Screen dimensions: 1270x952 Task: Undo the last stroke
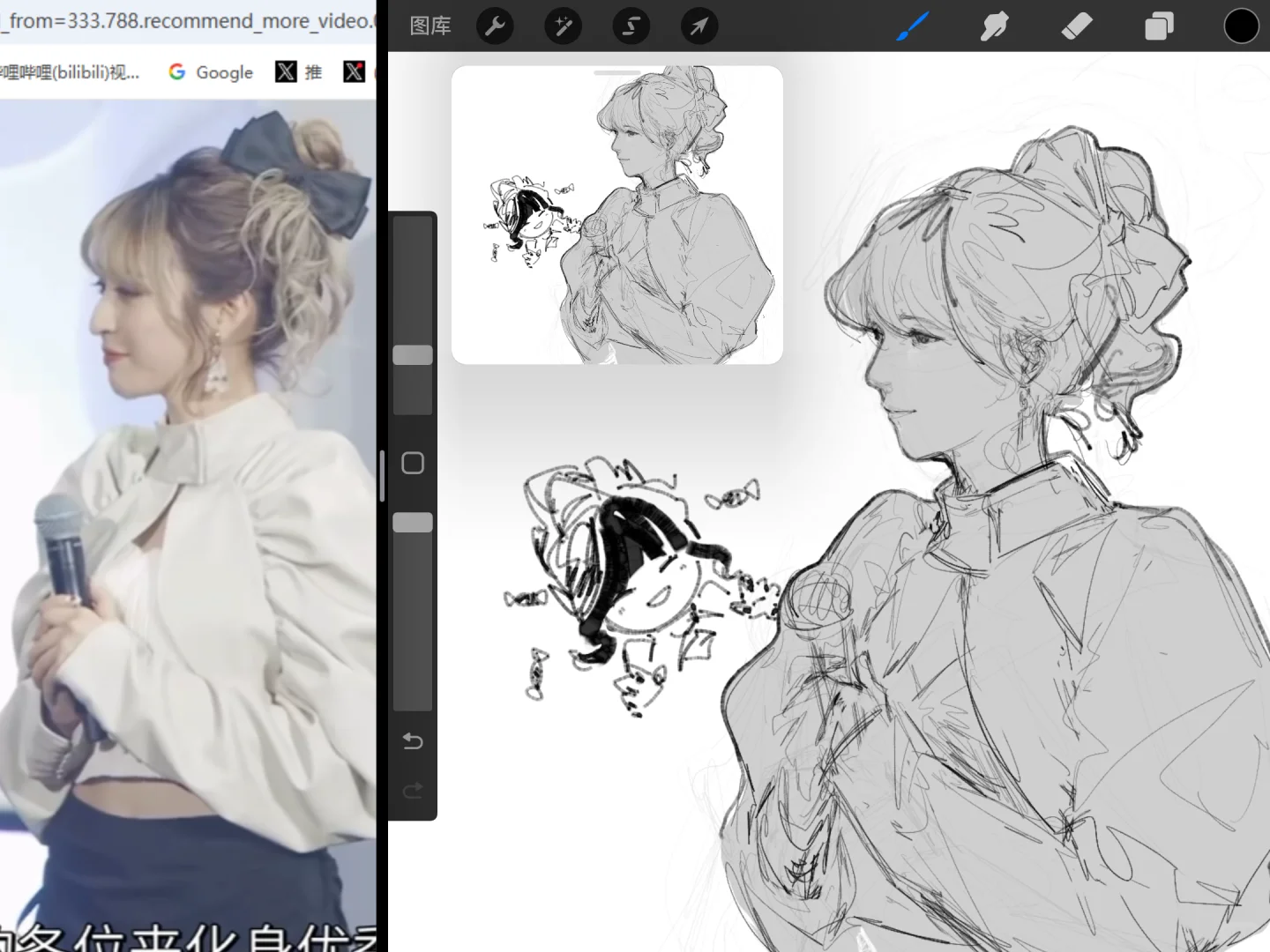tap(413, 740)
